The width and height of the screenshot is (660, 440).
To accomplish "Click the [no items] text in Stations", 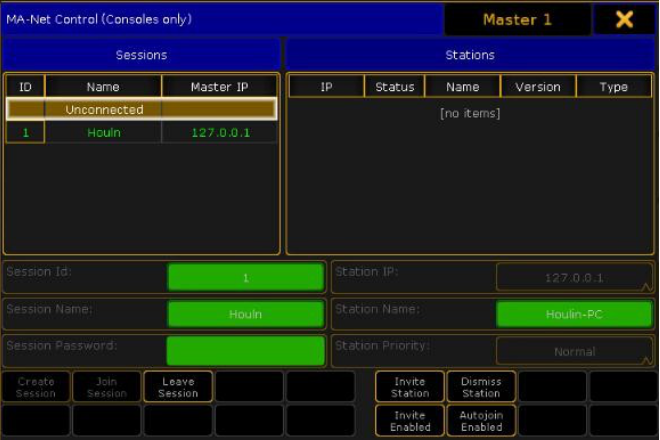I will (x=470, y=113).
